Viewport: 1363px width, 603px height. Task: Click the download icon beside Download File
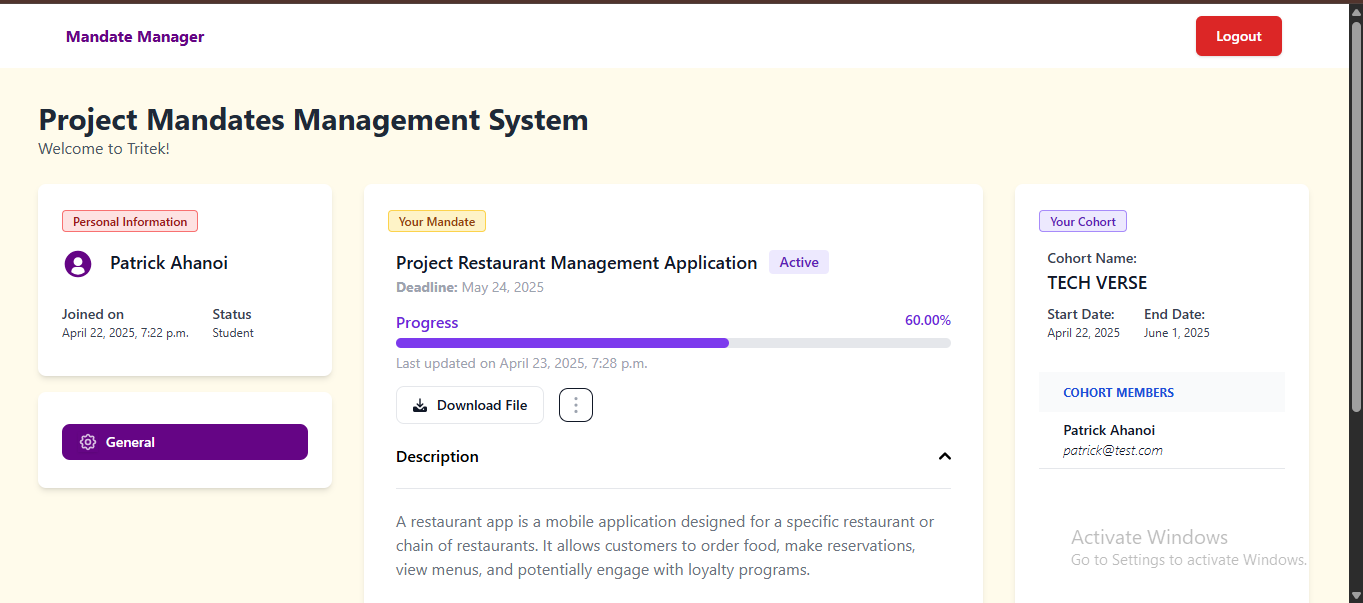click(x=420, y=405)
